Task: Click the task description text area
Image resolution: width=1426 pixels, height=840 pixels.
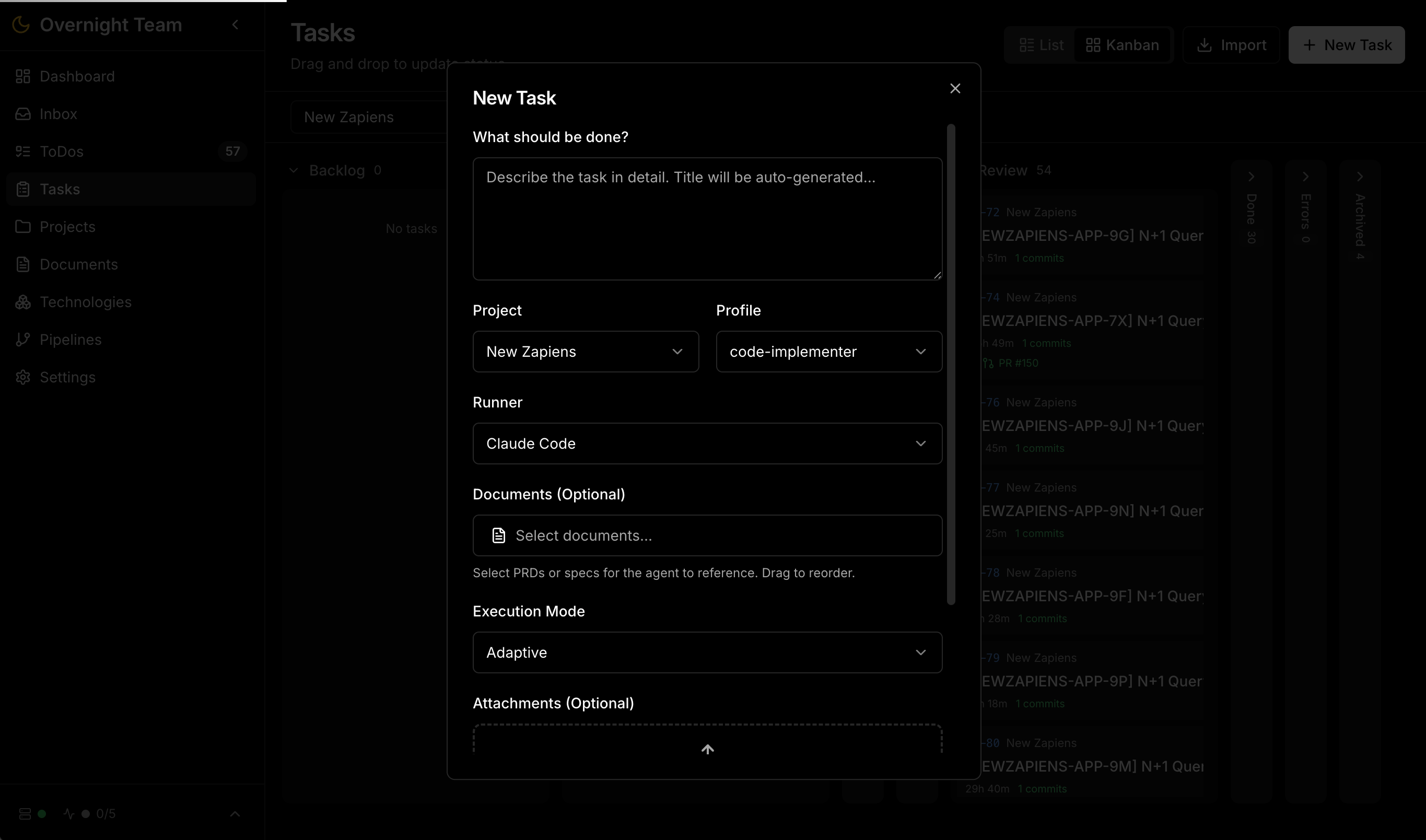Action: click(x=707, y=218)
